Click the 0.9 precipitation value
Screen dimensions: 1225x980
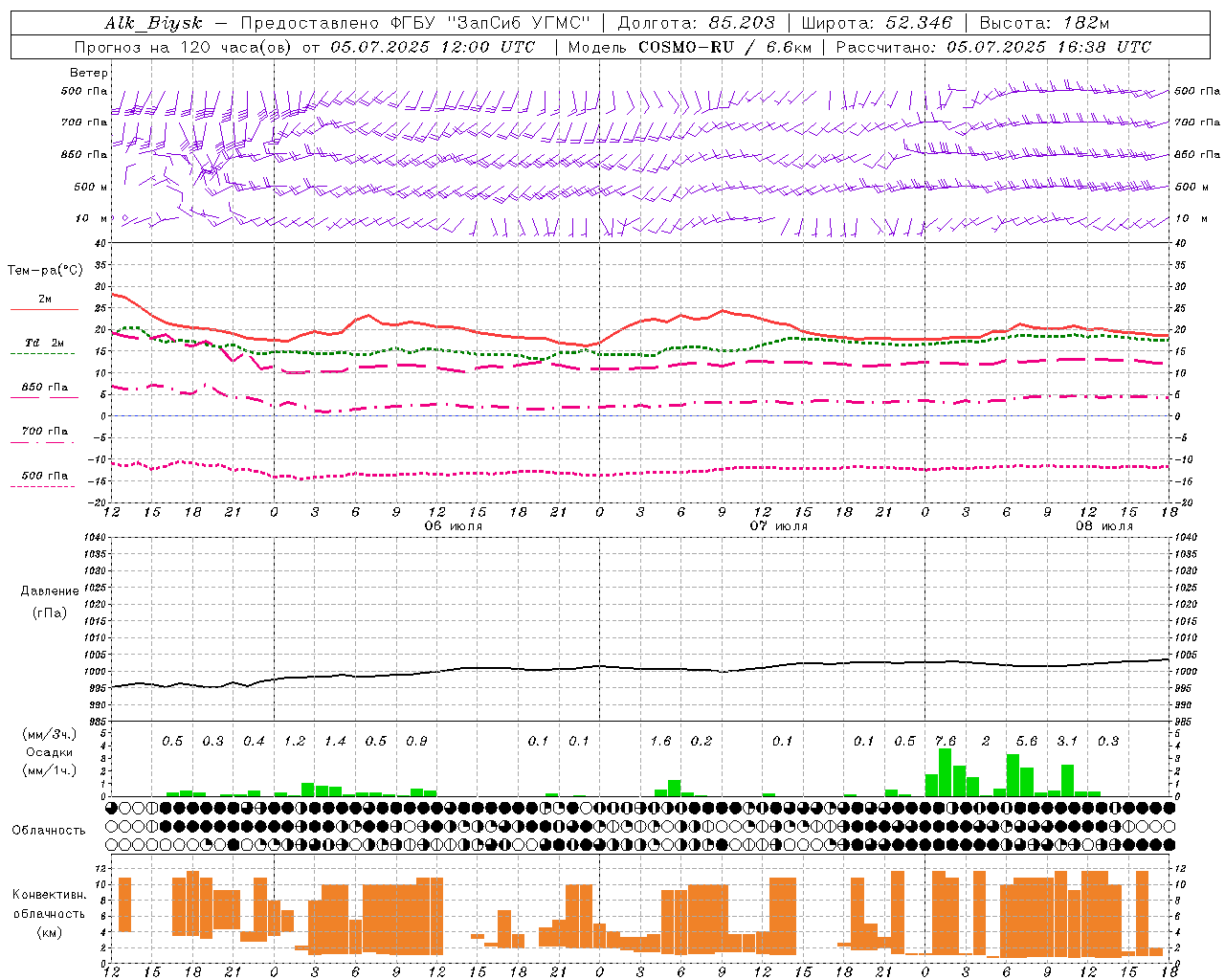tap(416, 742)
